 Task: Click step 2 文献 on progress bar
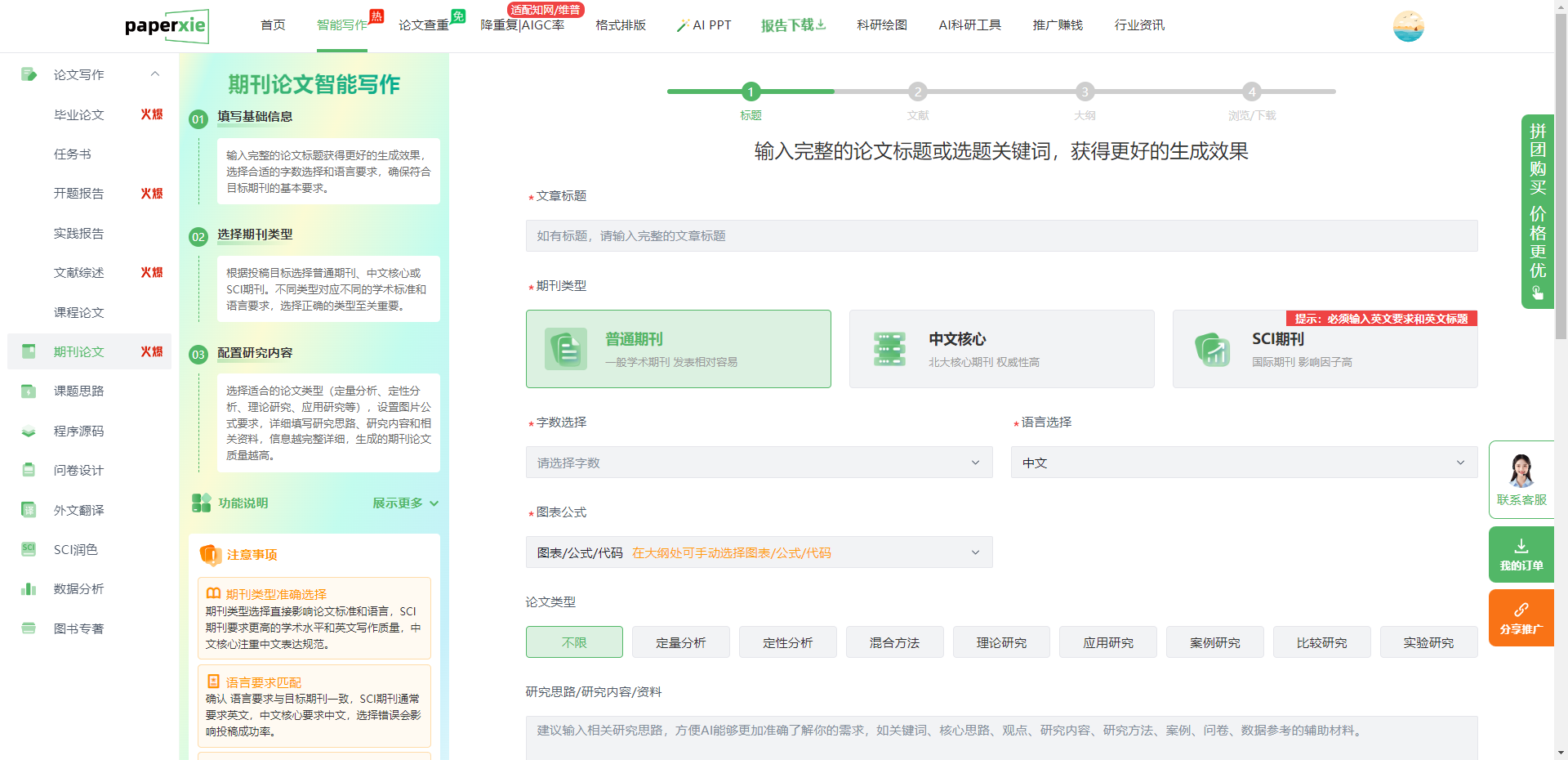(918, 92)
